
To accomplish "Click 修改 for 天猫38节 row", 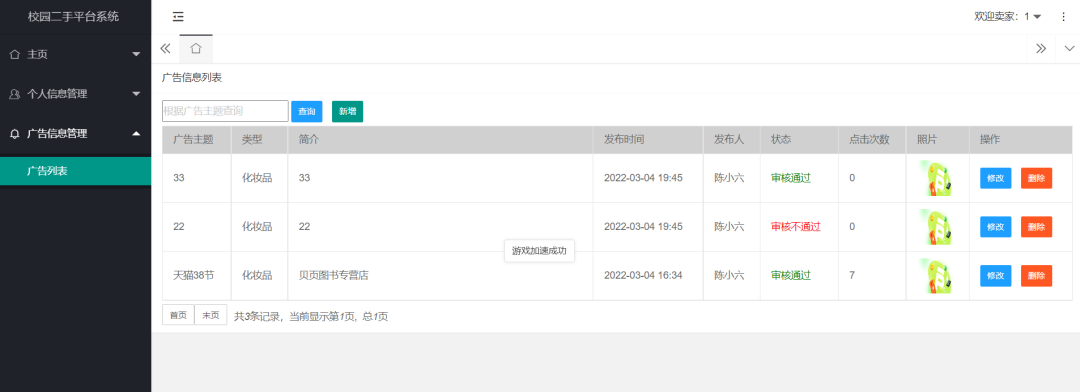I will pyautogui.click(x=995, y=276).
